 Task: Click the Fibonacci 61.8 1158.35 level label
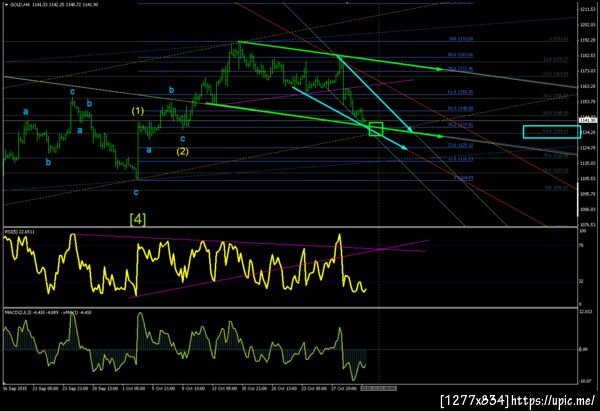coord(461,92)
